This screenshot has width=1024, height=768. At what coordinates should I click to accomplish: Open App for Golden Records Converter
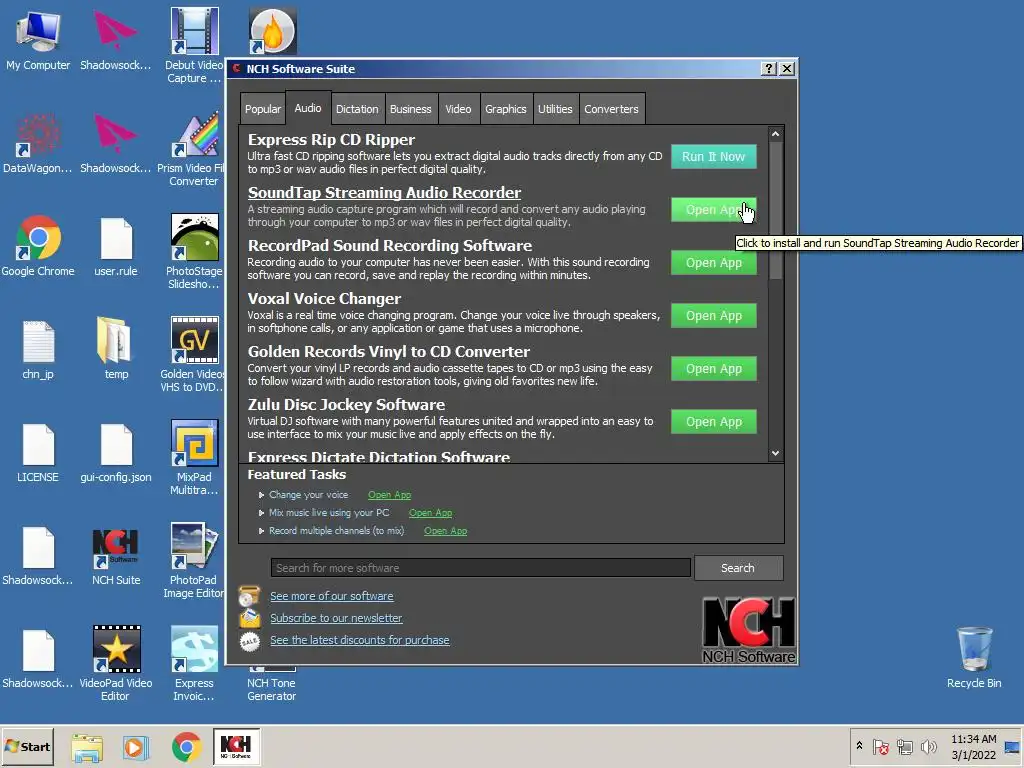point(714,368)
